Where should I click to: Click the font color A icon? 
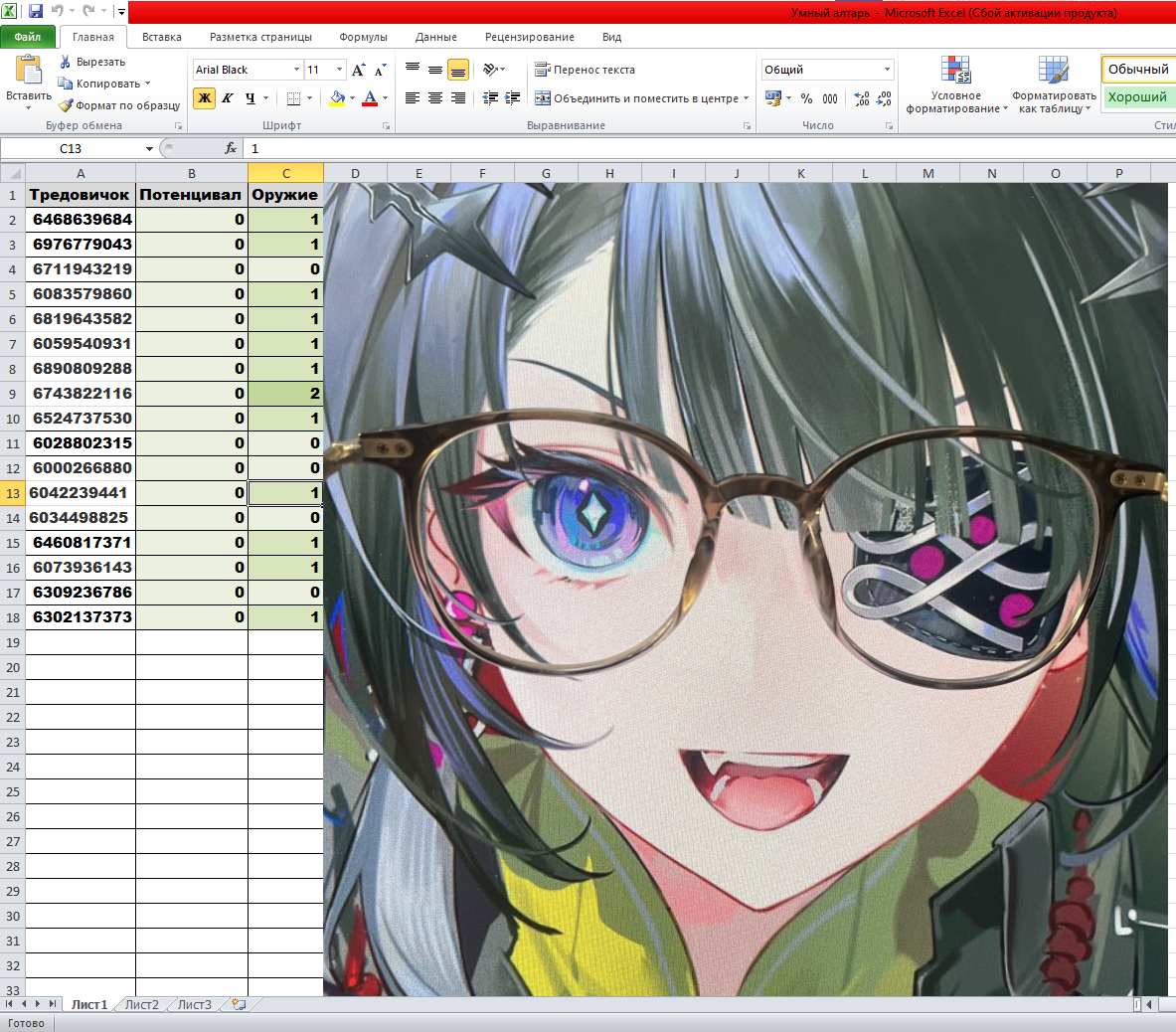pyautogui.click(x=370, y=98)
